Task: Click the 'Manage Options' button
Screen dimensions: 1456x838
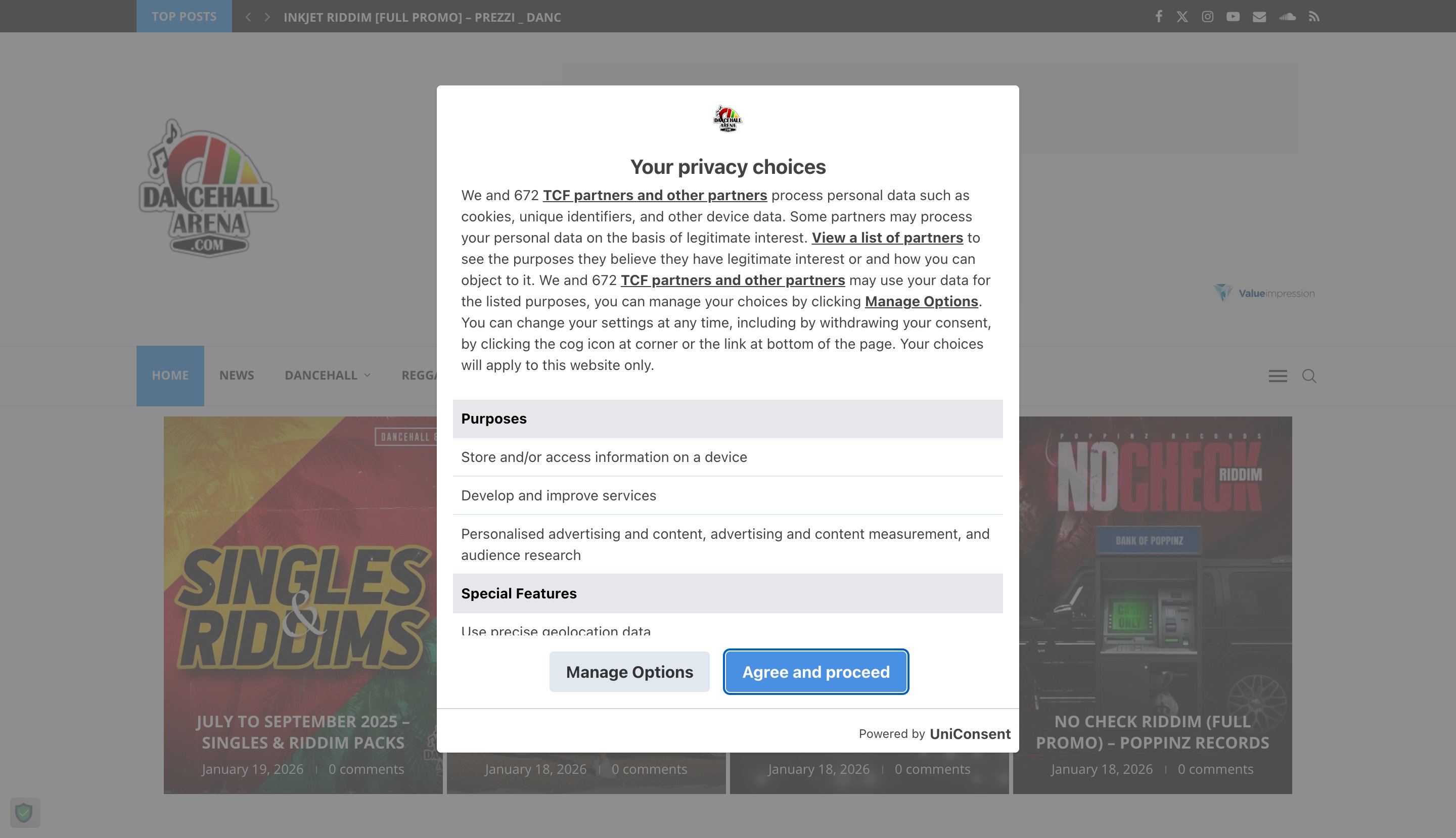Action: click(x=629, y=671)
